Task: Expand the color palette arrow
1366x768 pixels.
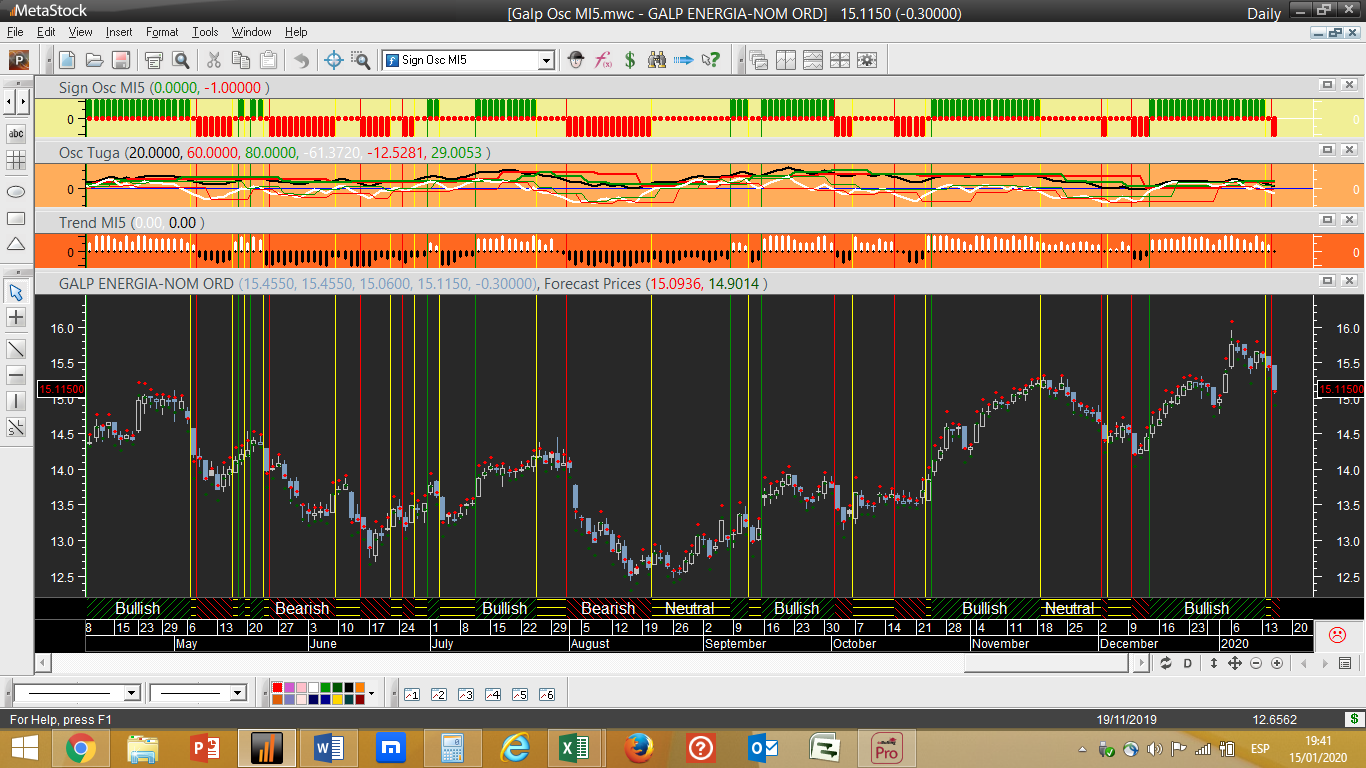Action: [371, 693]
